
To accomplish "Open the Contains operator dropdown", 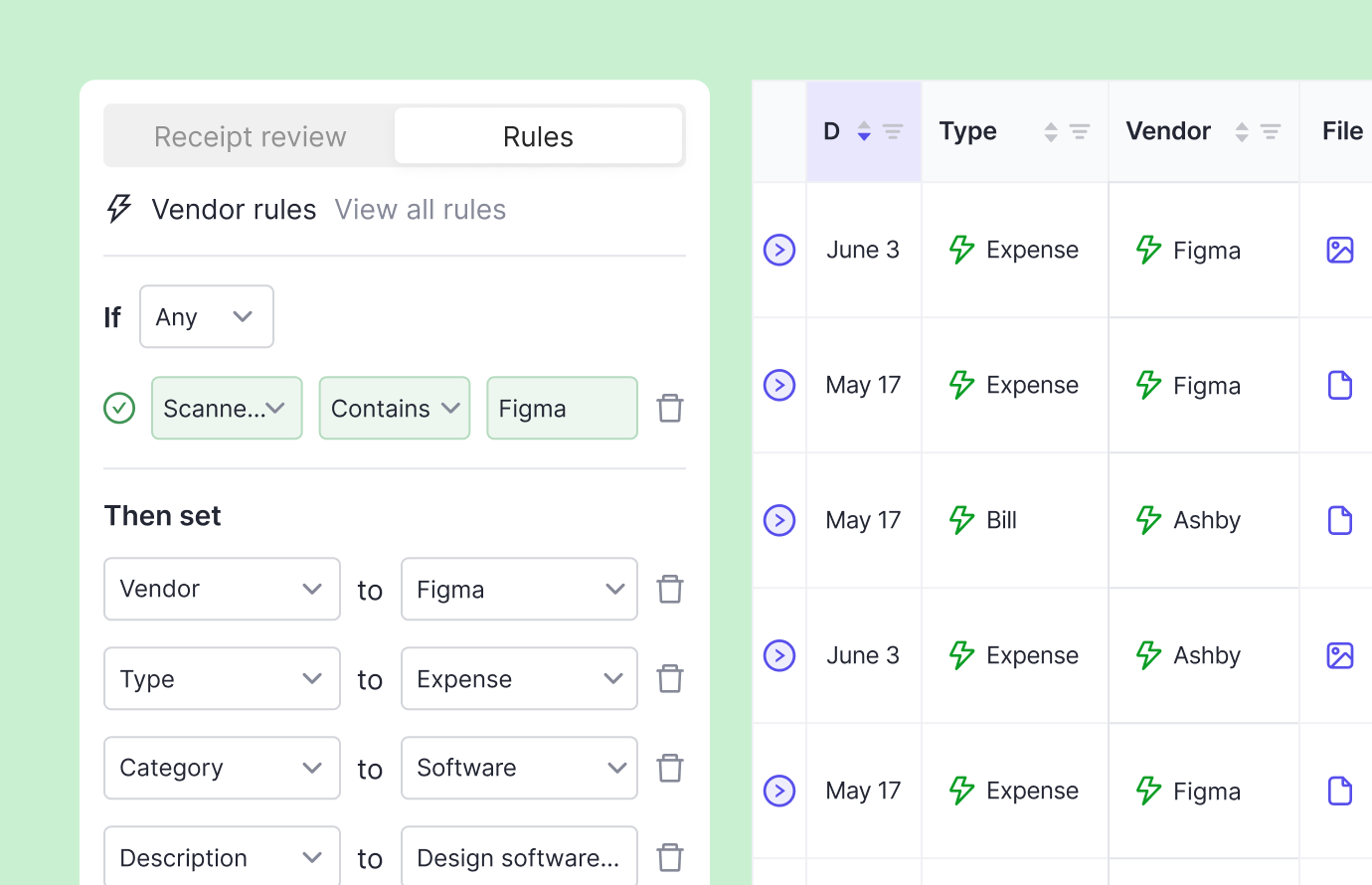I will point(394,408).
